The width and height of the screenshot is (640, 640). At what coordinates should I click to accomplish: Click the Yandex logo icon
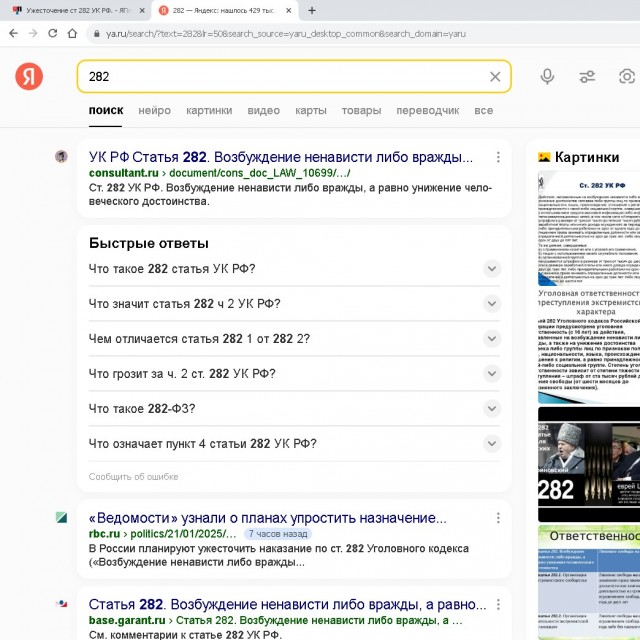(29, 76)
